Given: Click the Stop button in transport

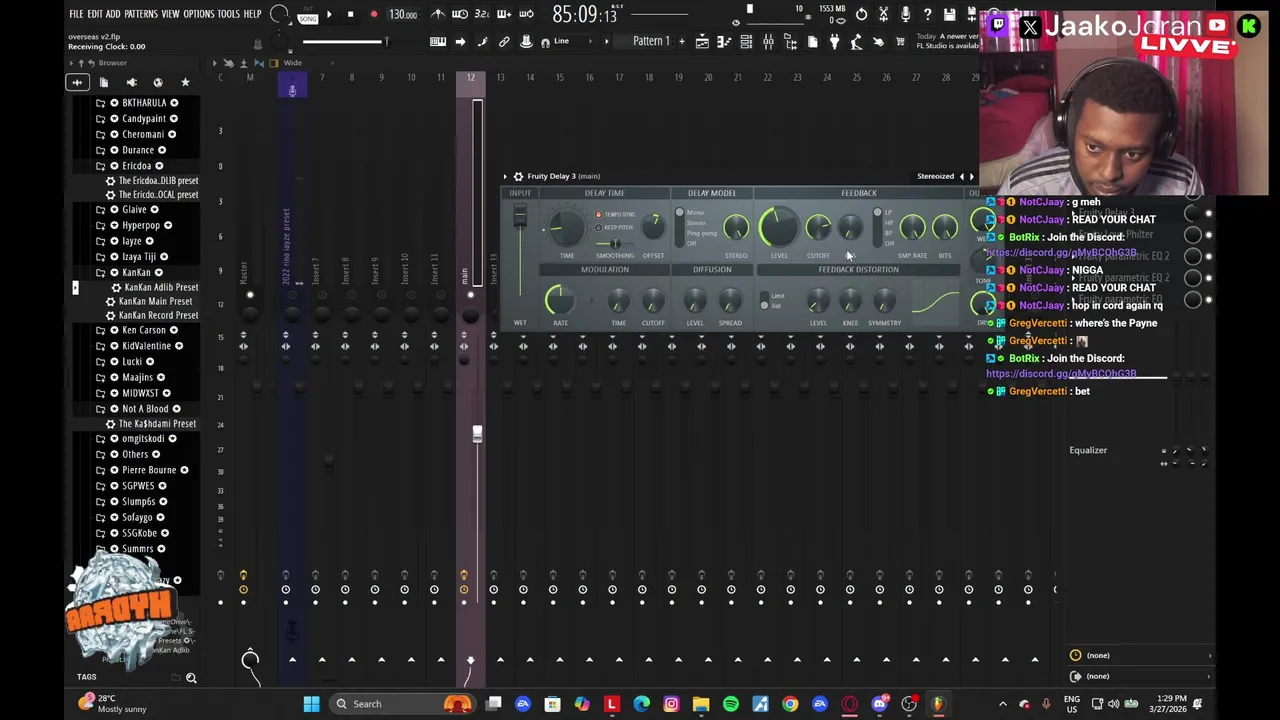Looking at the screenshot, I should point(350,14).
